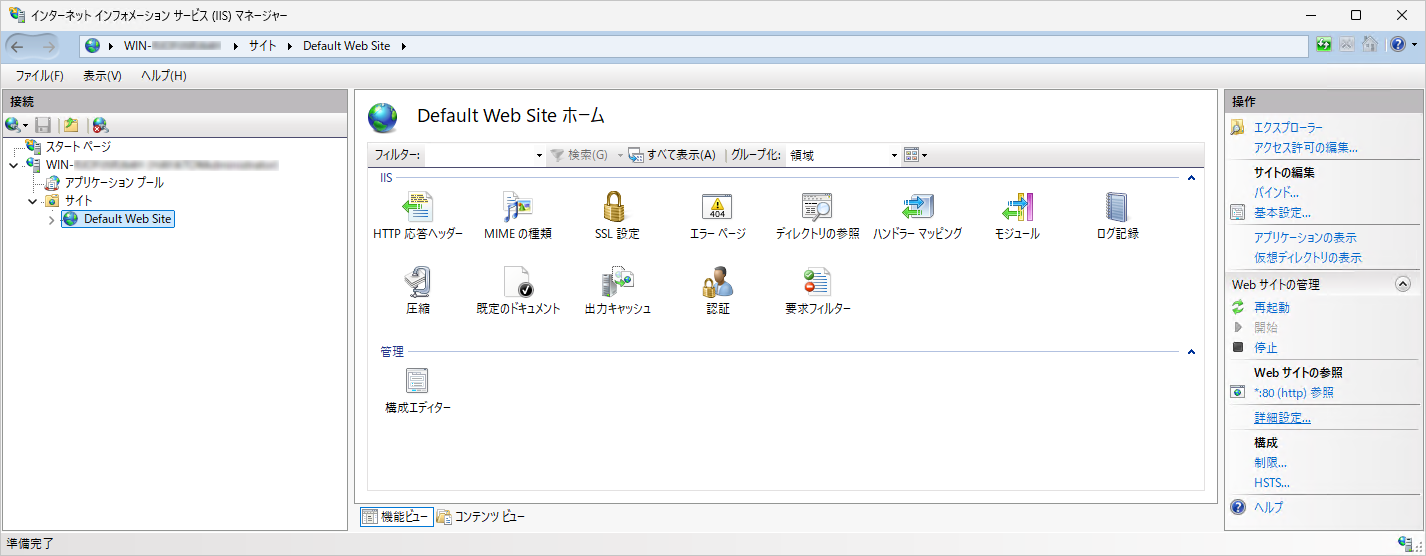The width and height of the screenshot is (1426, 556).
Task: Click the エクスプローラー action link
Action: (x=1288, y=128)
